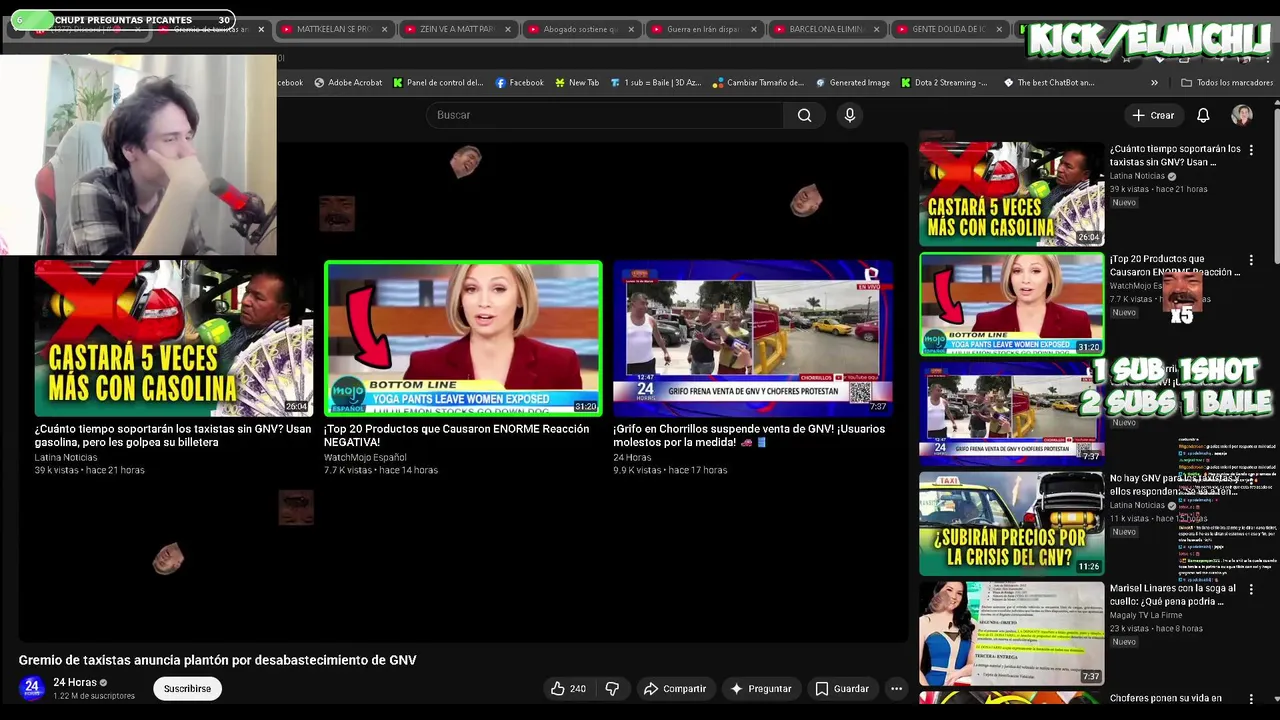
Task: Open Yoga Pants endscreen video thumbnail
Action: (x=463, y=338)
